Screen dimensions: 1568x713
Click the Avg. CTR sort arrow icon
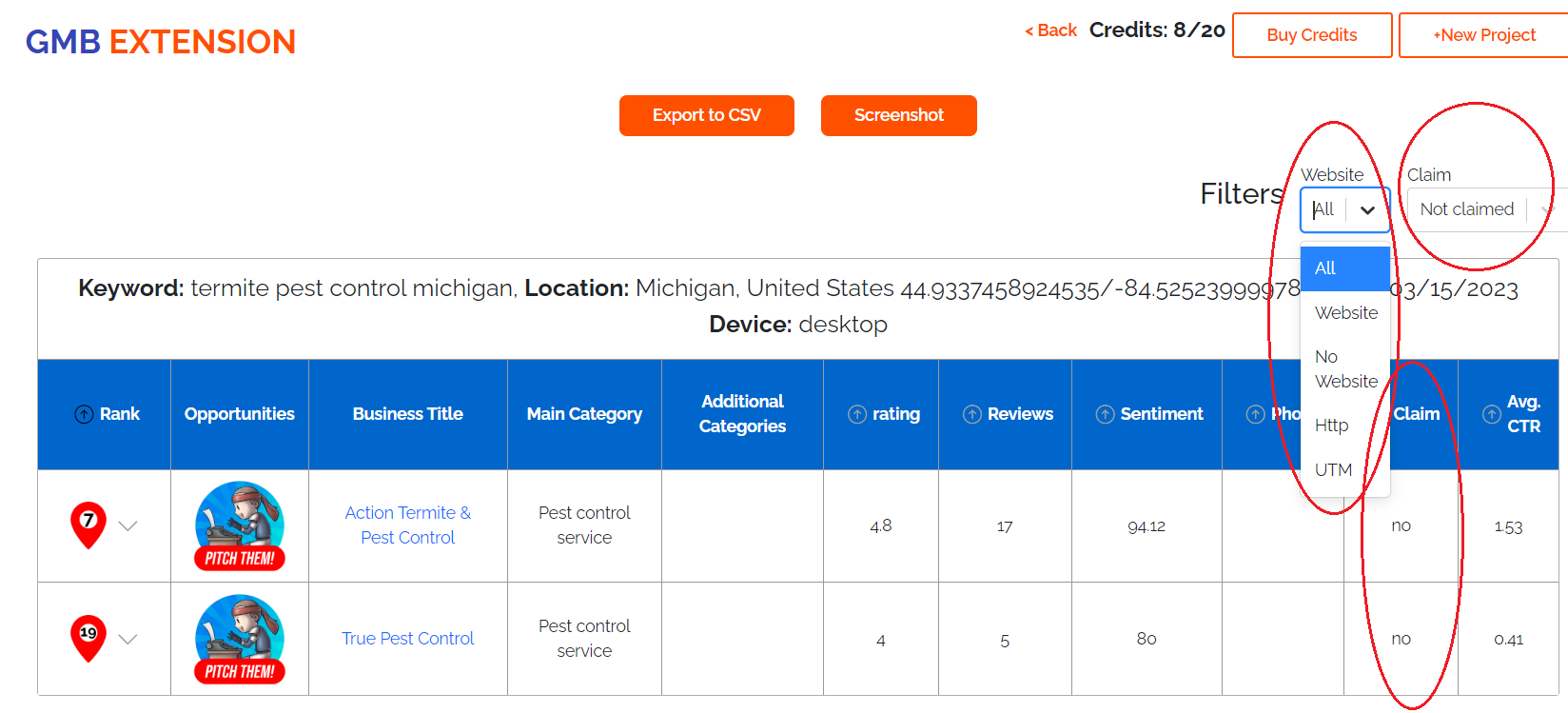(1492, 414)
